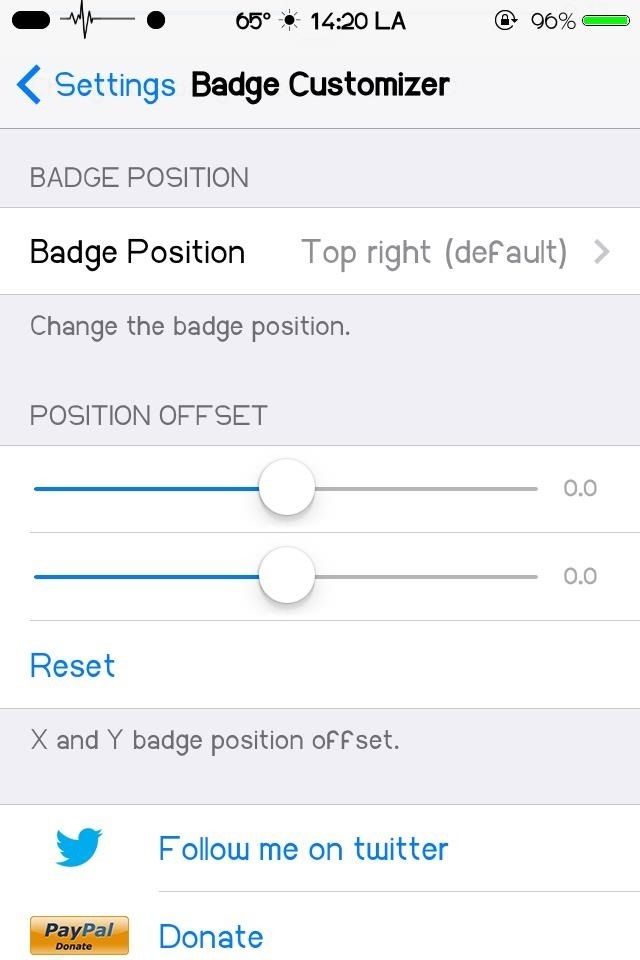The width and height of the screenshot is (640, 960).
Task: Tap the back arrow chevron icon
Action: click(30, 85)
